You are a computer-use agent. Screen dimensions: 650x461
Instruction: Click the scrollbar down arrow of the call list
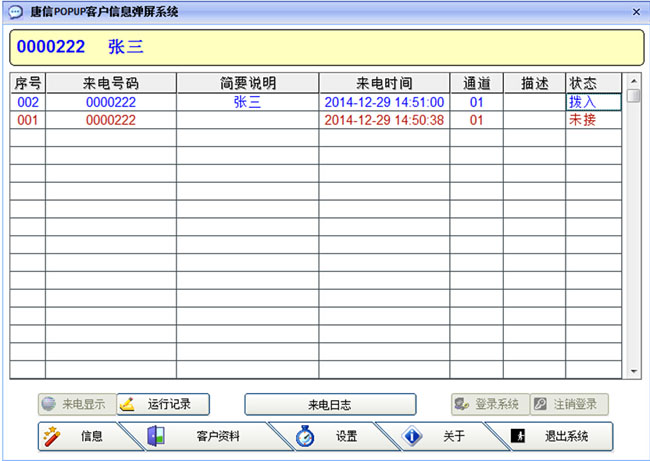[633, 371]
